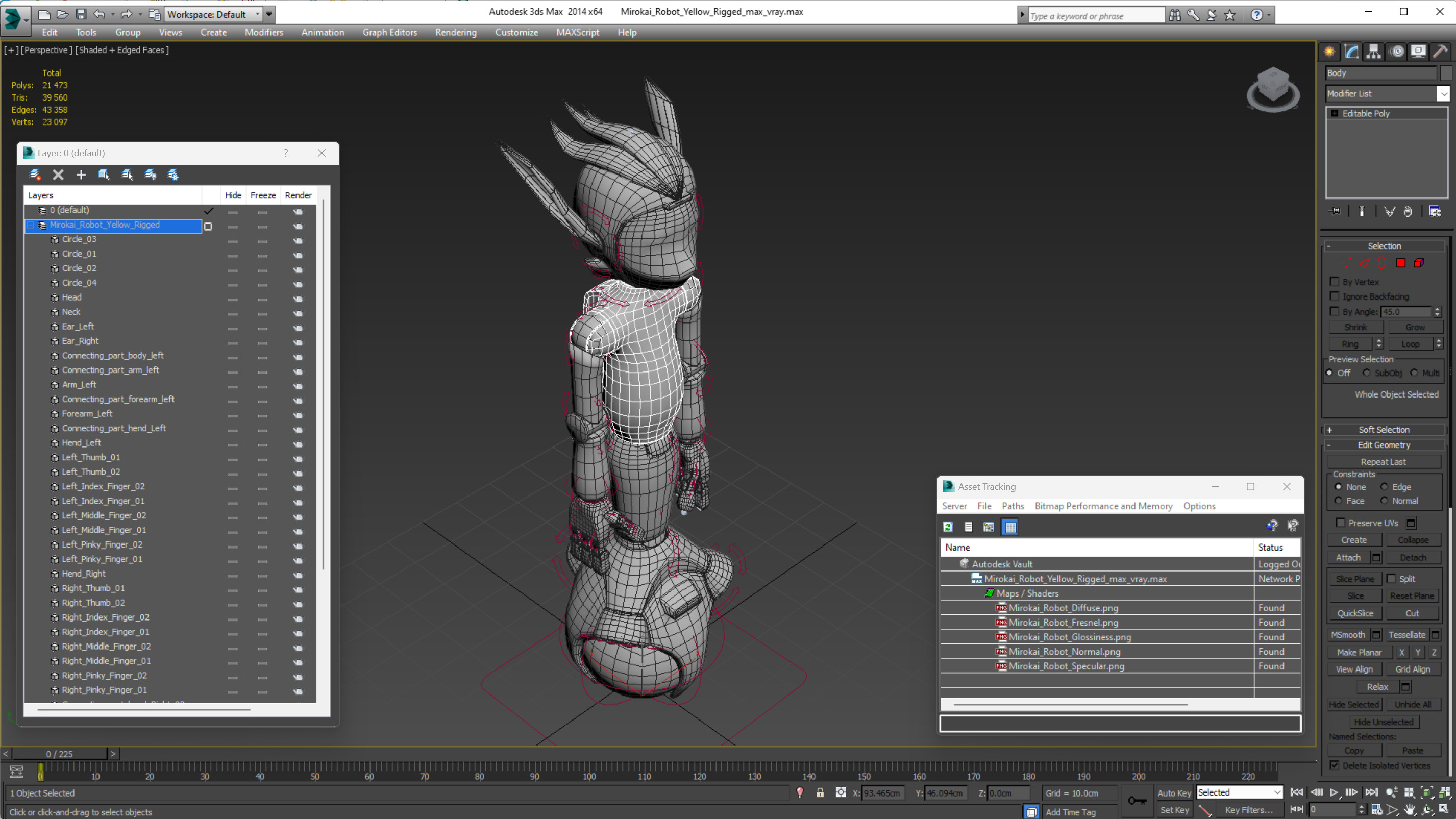Screen dimensions: 1456x819
Task: Toggle selection lock in status bar
Action: (820, 792)
